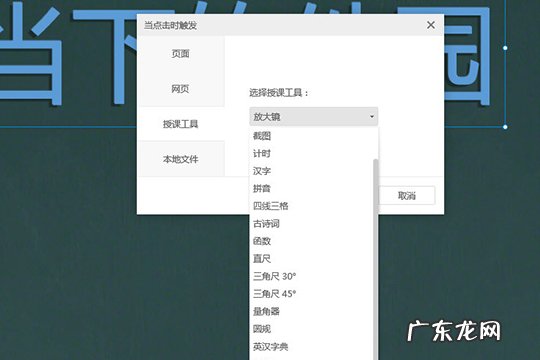Click the bottom-right text box resize handle
The image size is (540, 360).
click(505, 127)
